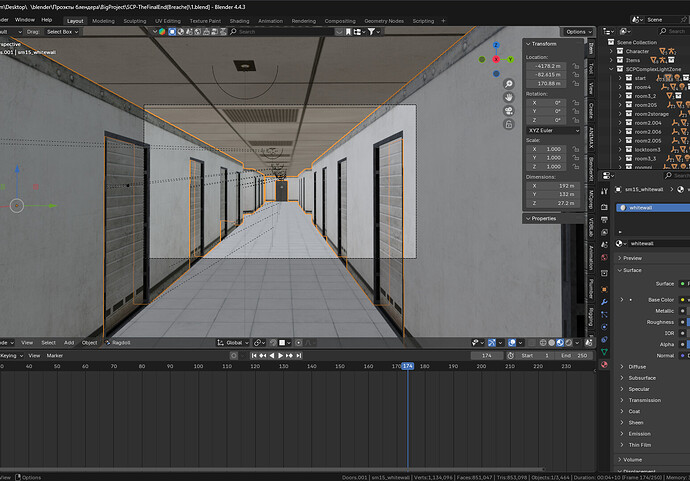
Task: Open the Help menu
Action: coord(47,20)
